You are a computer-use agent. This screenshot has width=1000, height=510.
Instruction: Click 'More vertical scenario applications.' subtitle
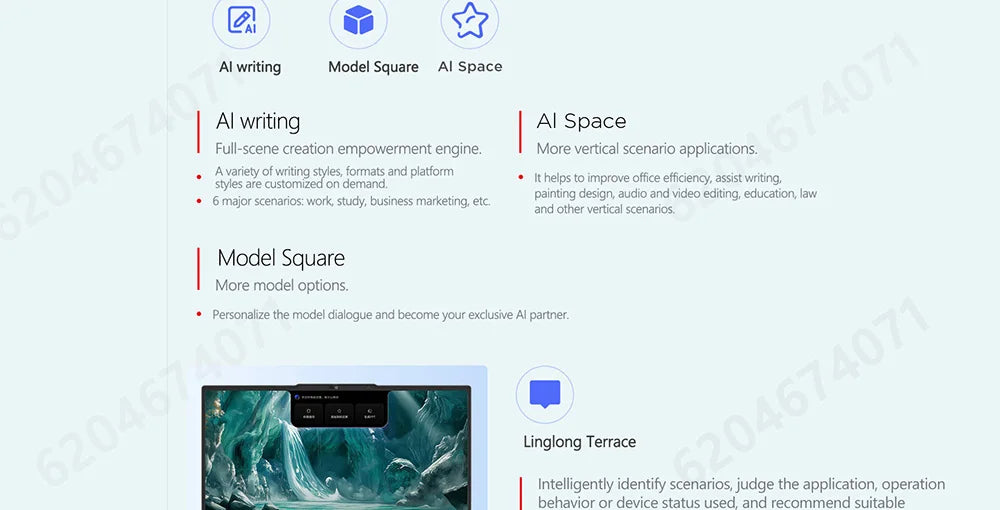(x=647, y=149)
